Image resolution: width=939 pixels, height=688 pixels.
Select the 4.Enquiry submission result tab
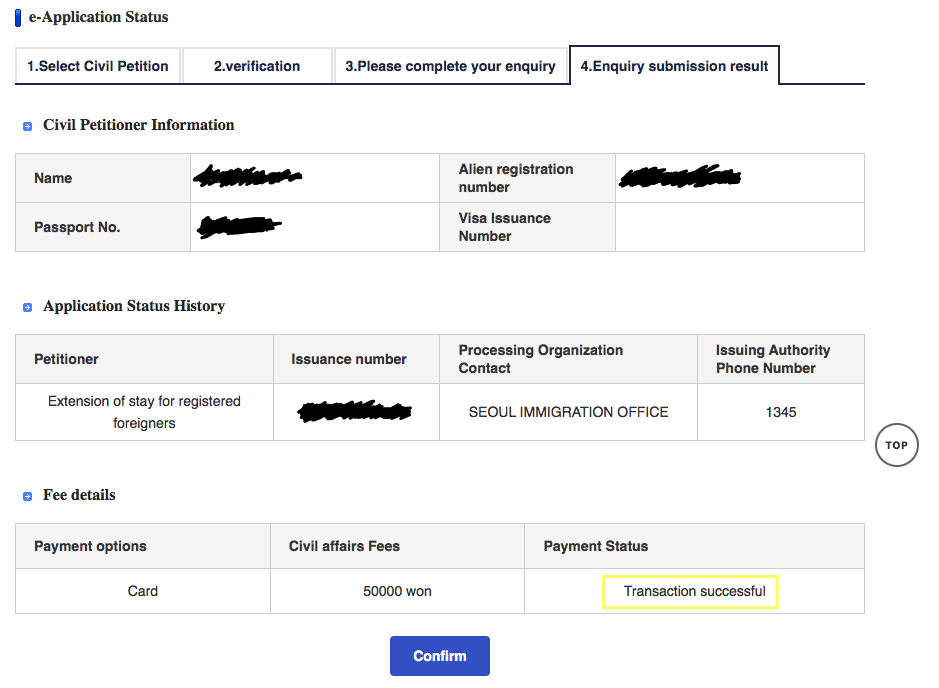(674, 67)
